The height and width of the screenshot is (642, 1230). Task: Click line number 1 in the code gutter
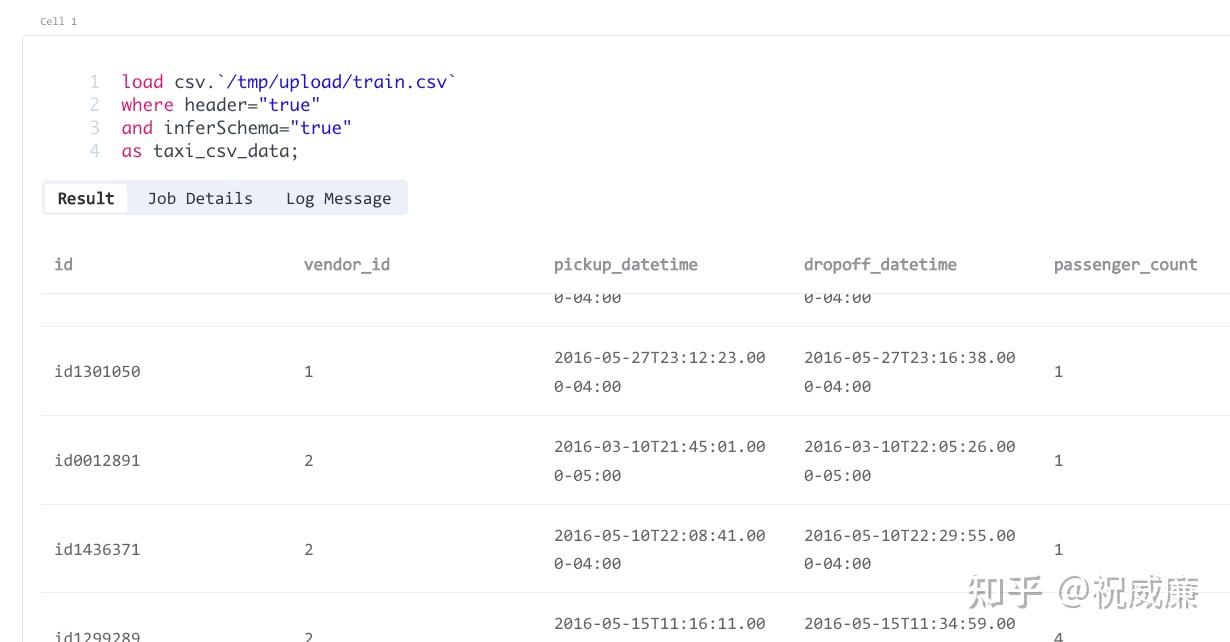95,82
